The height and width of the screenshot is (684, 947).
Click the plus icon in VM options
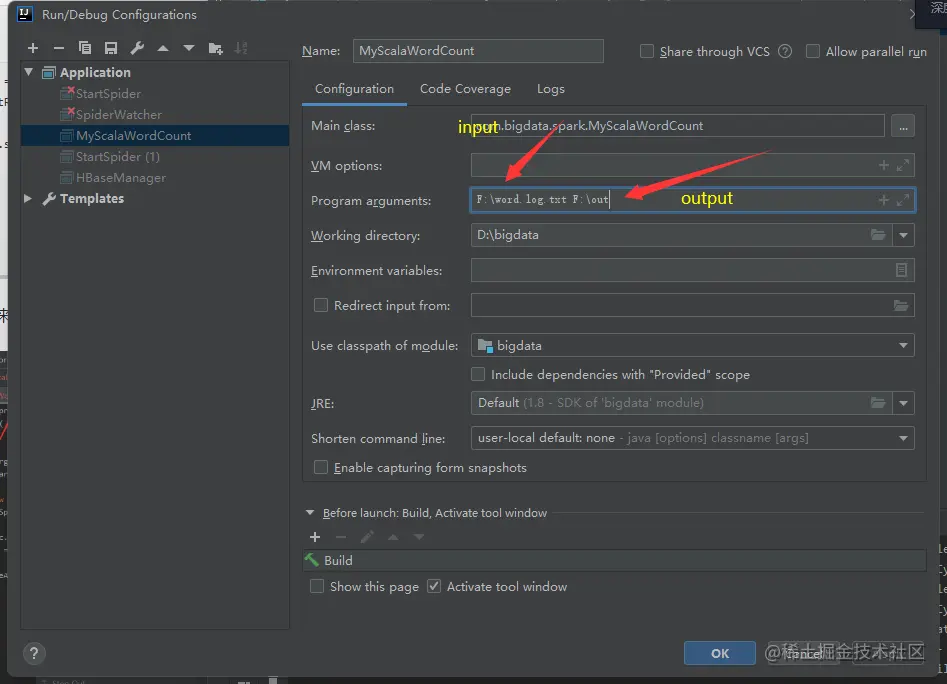coord(884,165)
